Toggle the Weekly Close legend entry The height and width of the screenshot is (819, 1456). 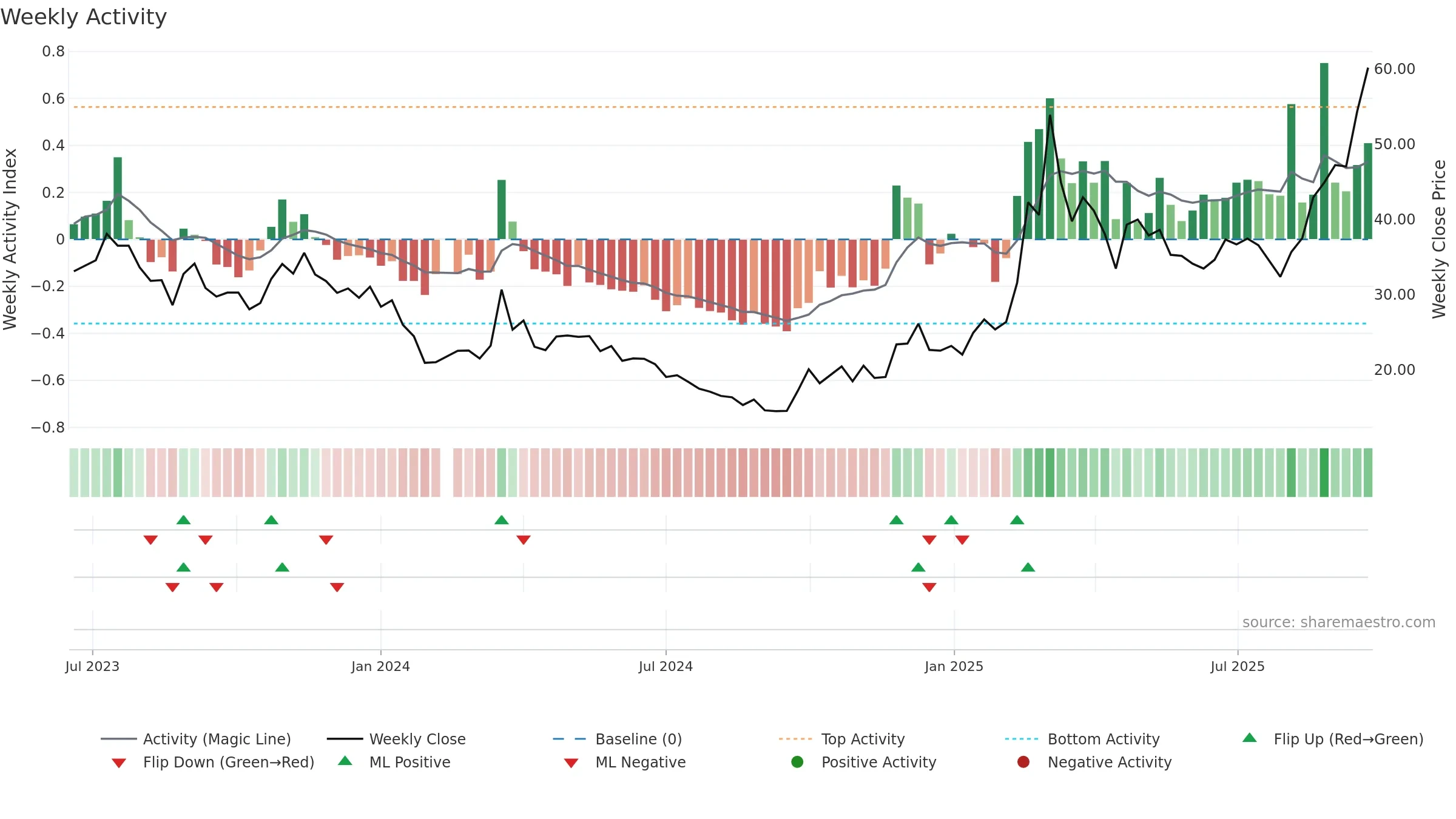396,739
